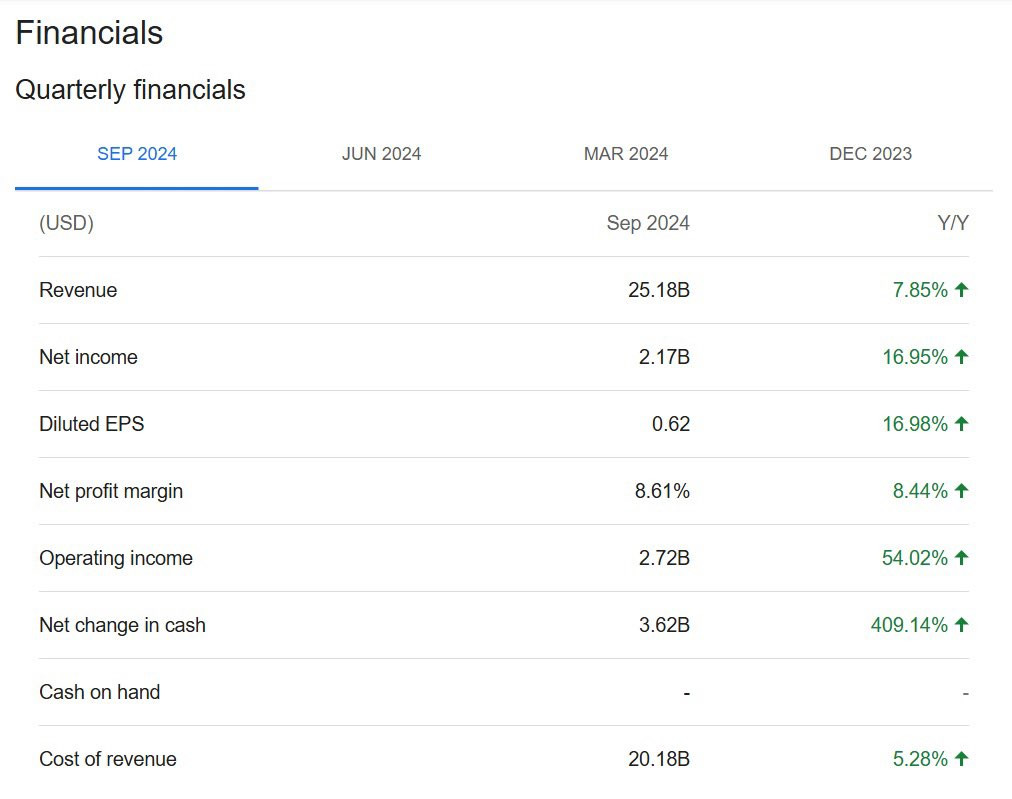The width and height of the screenshot is (1012, 799).
Task: Click the green up arrow beside Revenue
Action: tap(961, 290)
